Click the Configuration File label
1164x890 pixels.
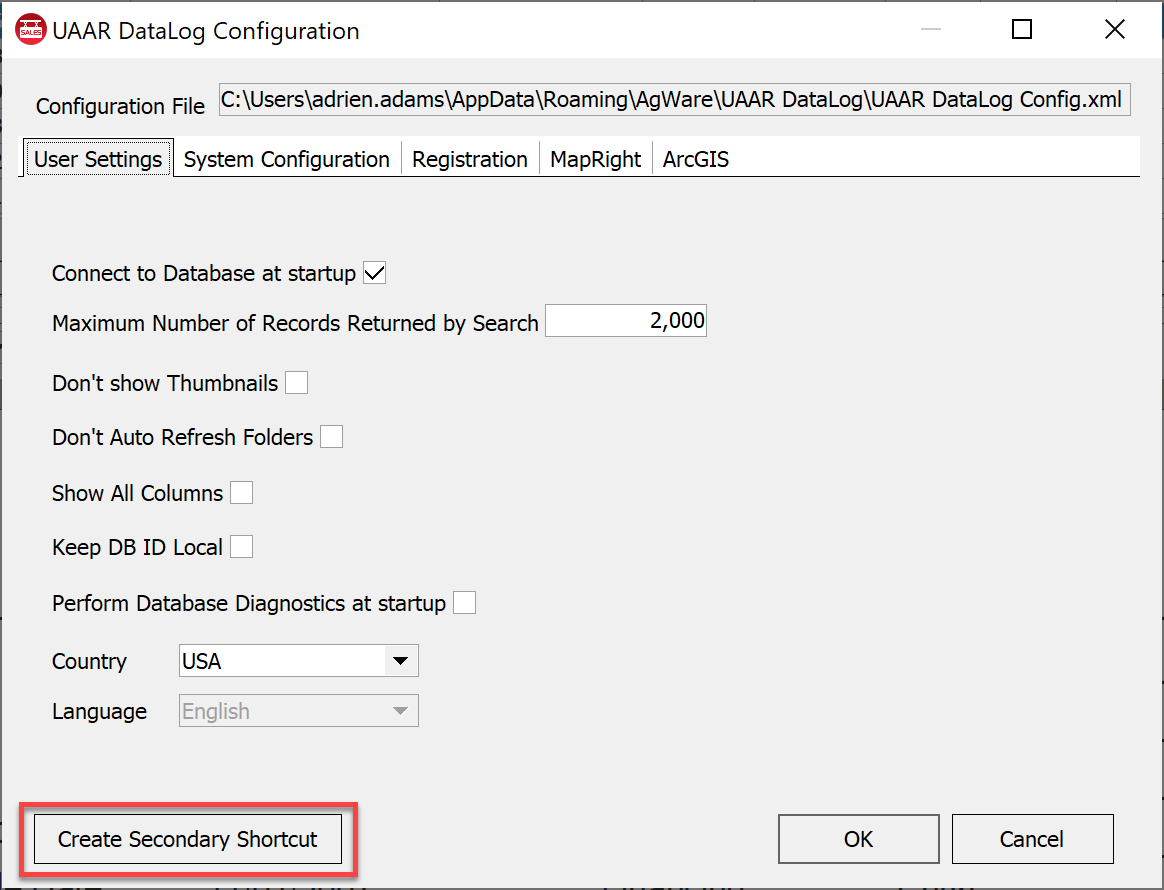point(120,106)
